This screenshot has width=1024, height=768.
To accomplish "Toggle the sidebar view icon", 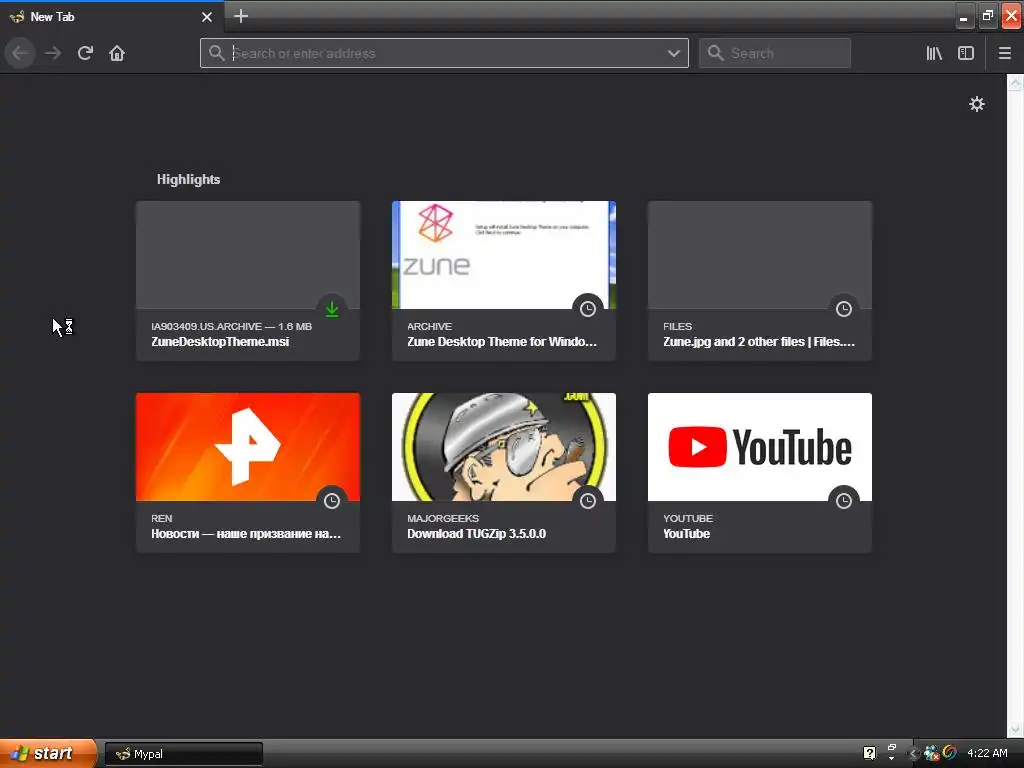I will (966, 53).
